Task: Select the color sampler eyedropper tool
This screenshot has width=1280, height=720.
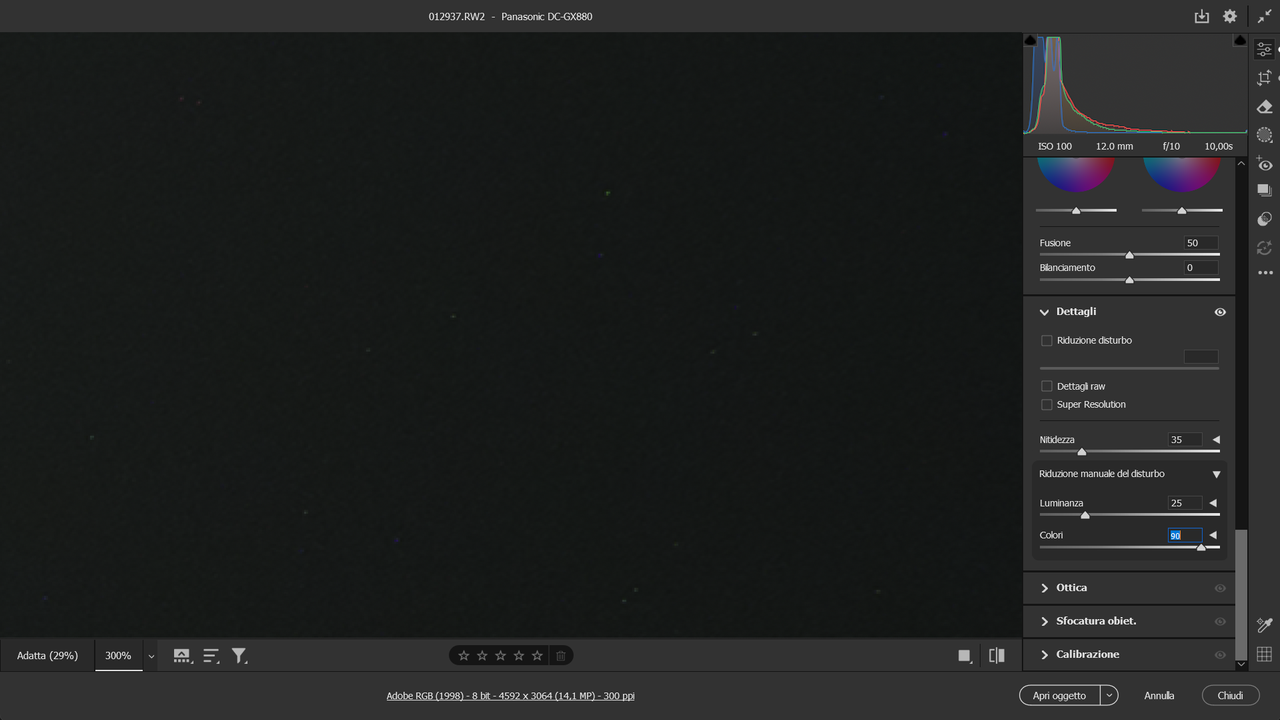Action: click(x=1264, y=626)
